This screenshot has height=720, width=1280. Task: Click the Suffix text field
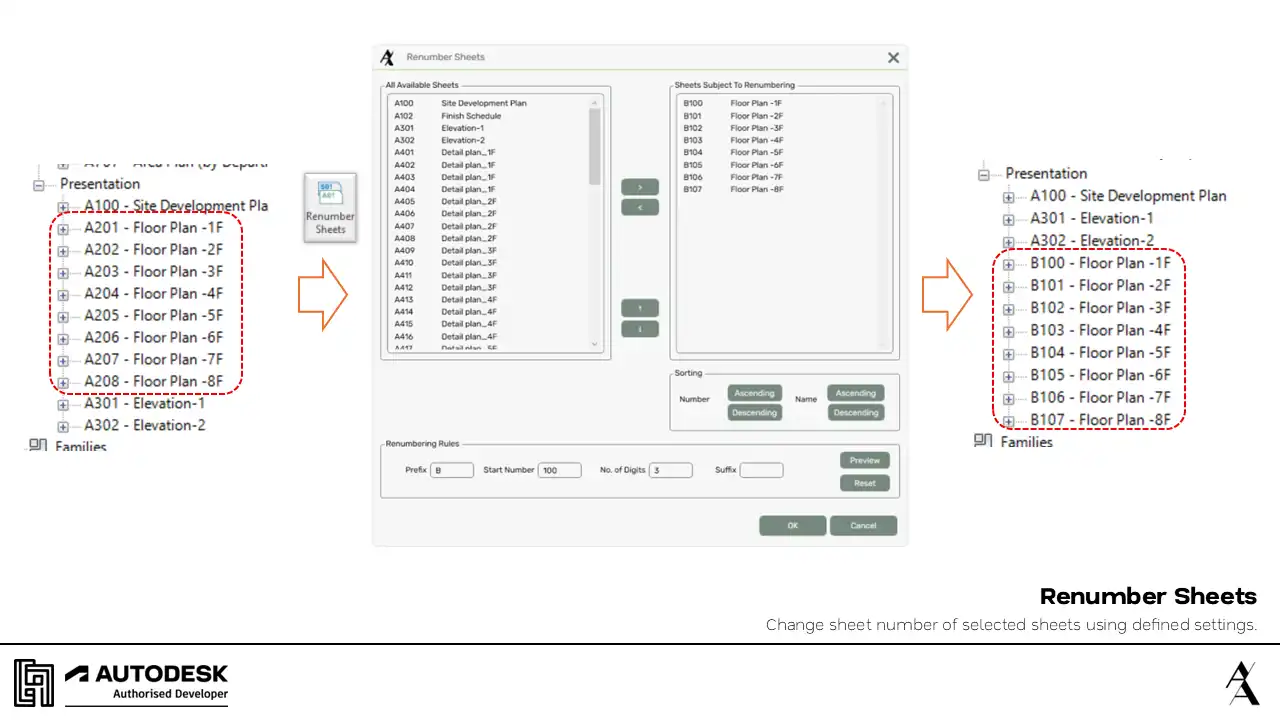tap(761, 470)
